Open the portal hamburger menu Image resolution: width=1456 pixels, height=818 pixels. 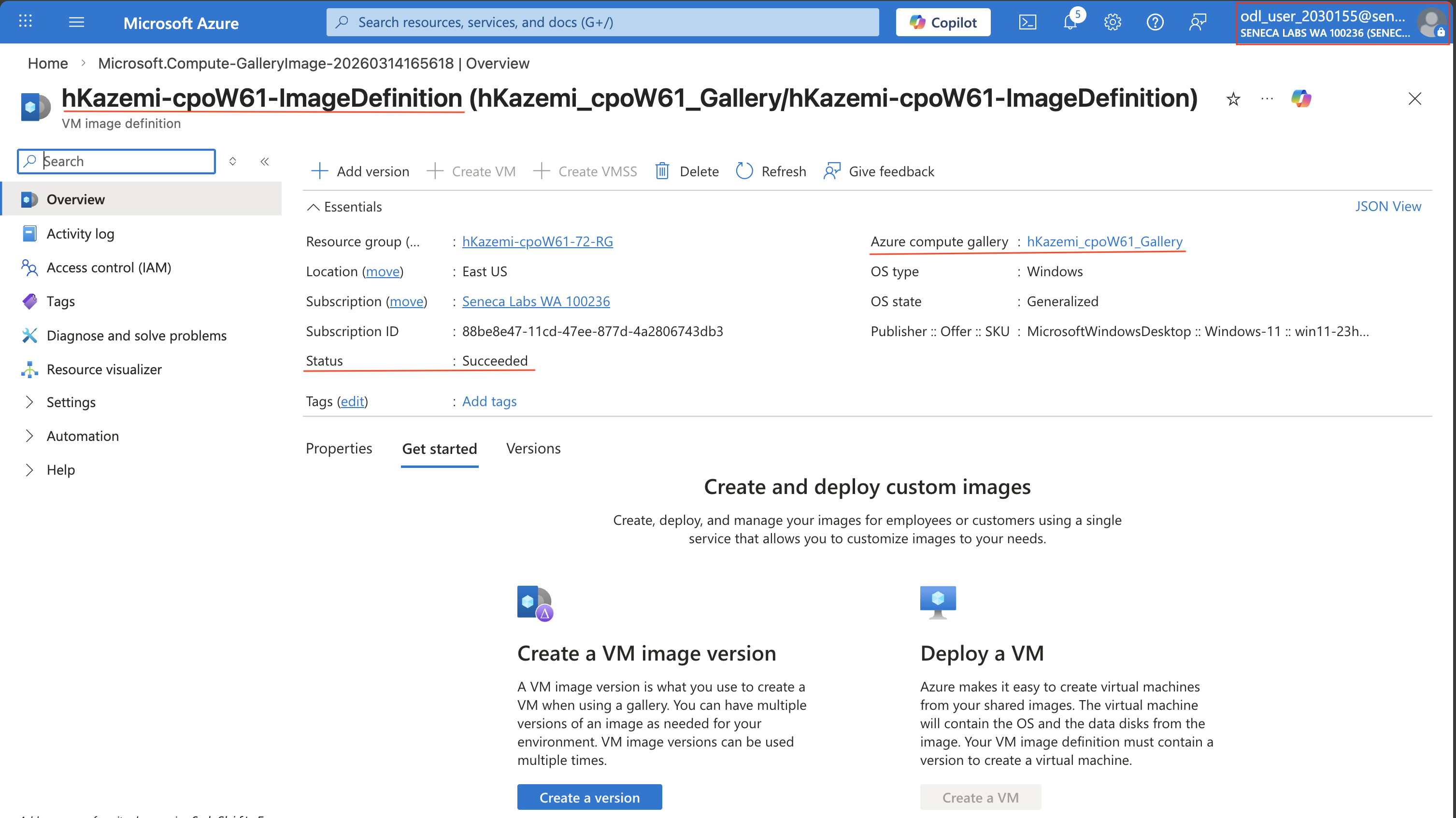pos(76,22)
